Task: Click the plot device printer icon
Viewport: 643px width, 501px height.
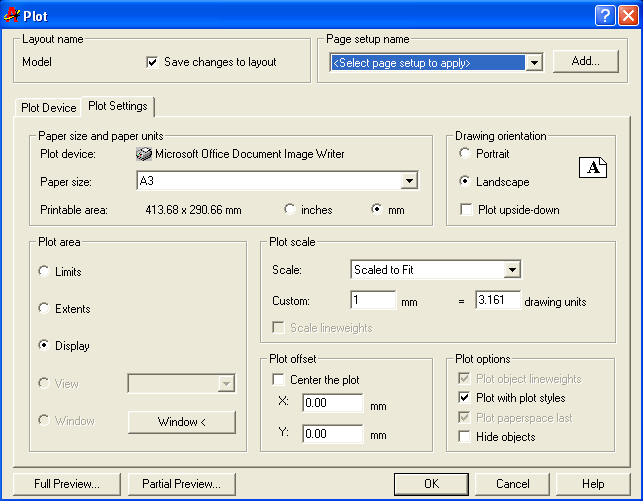Action: click(x=143, y=154)
